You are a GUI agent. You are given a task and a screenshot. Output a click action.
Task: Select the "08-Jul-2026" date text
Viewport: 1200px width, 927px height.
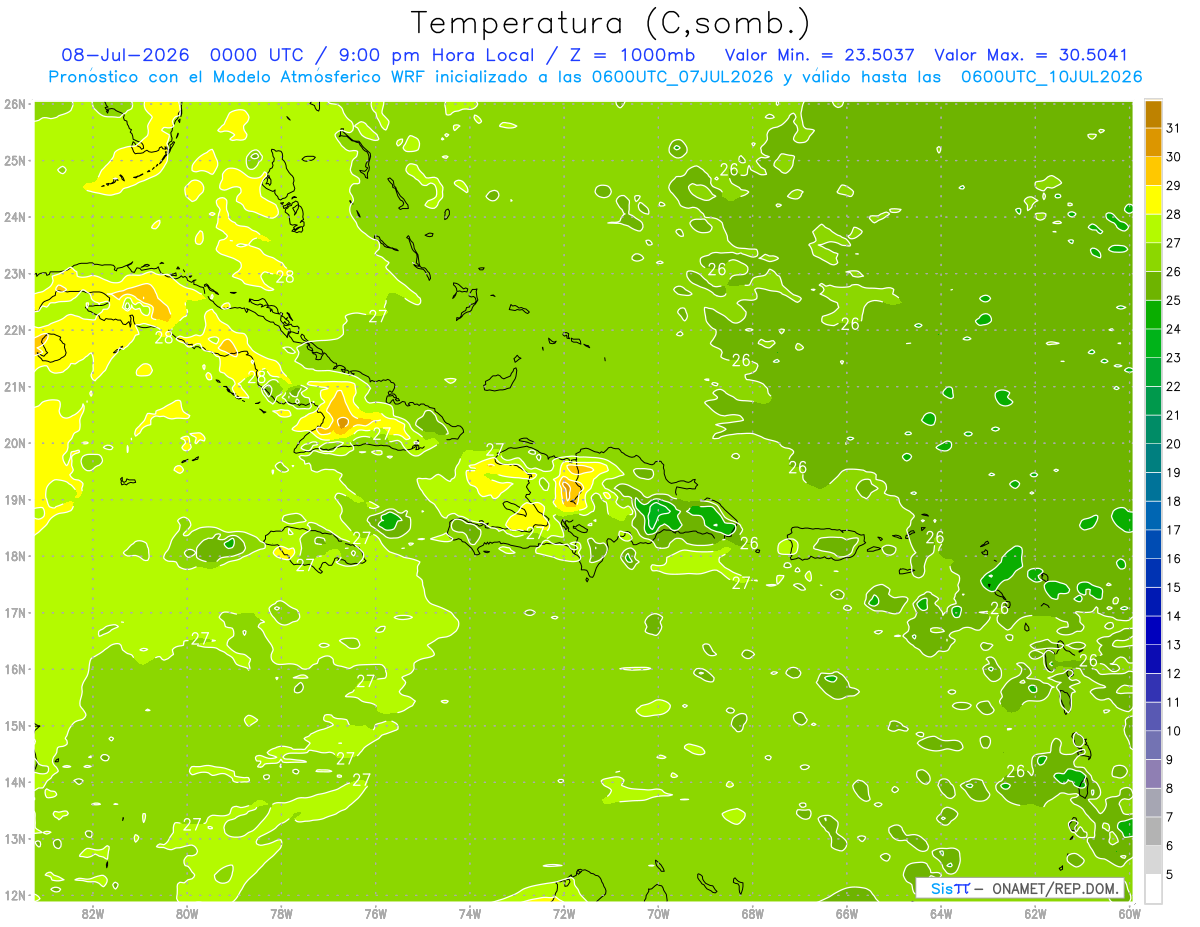pos(124,55)
